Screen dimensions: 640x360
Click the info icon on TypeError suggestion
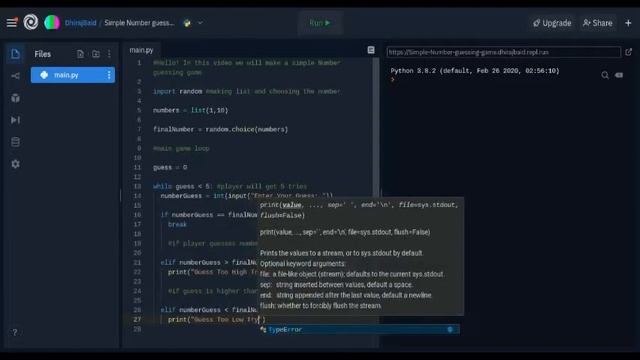click(450, 330)
